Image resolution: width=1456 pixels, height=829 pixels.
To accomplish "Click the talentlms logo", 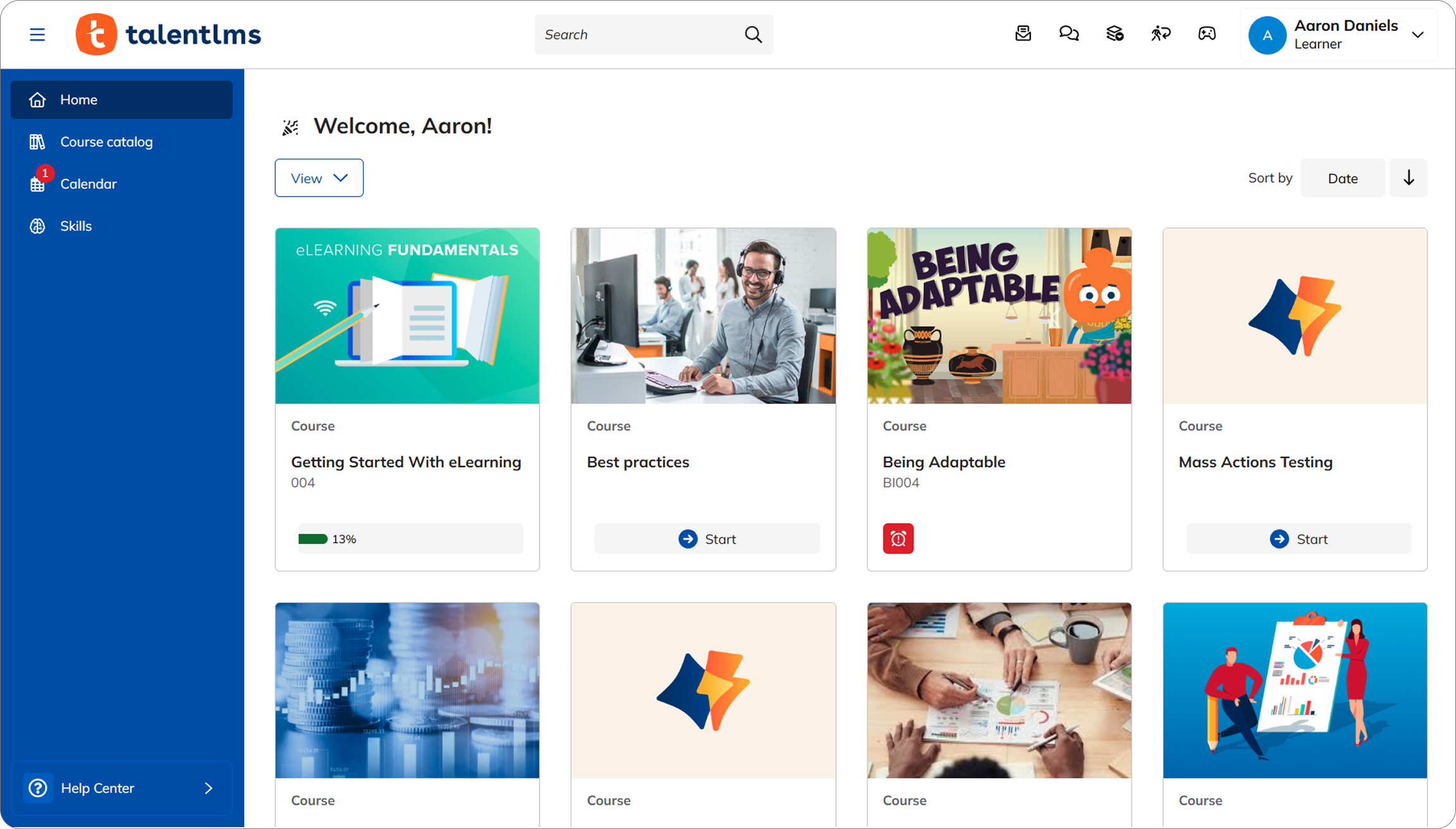I will pos(168,34).
